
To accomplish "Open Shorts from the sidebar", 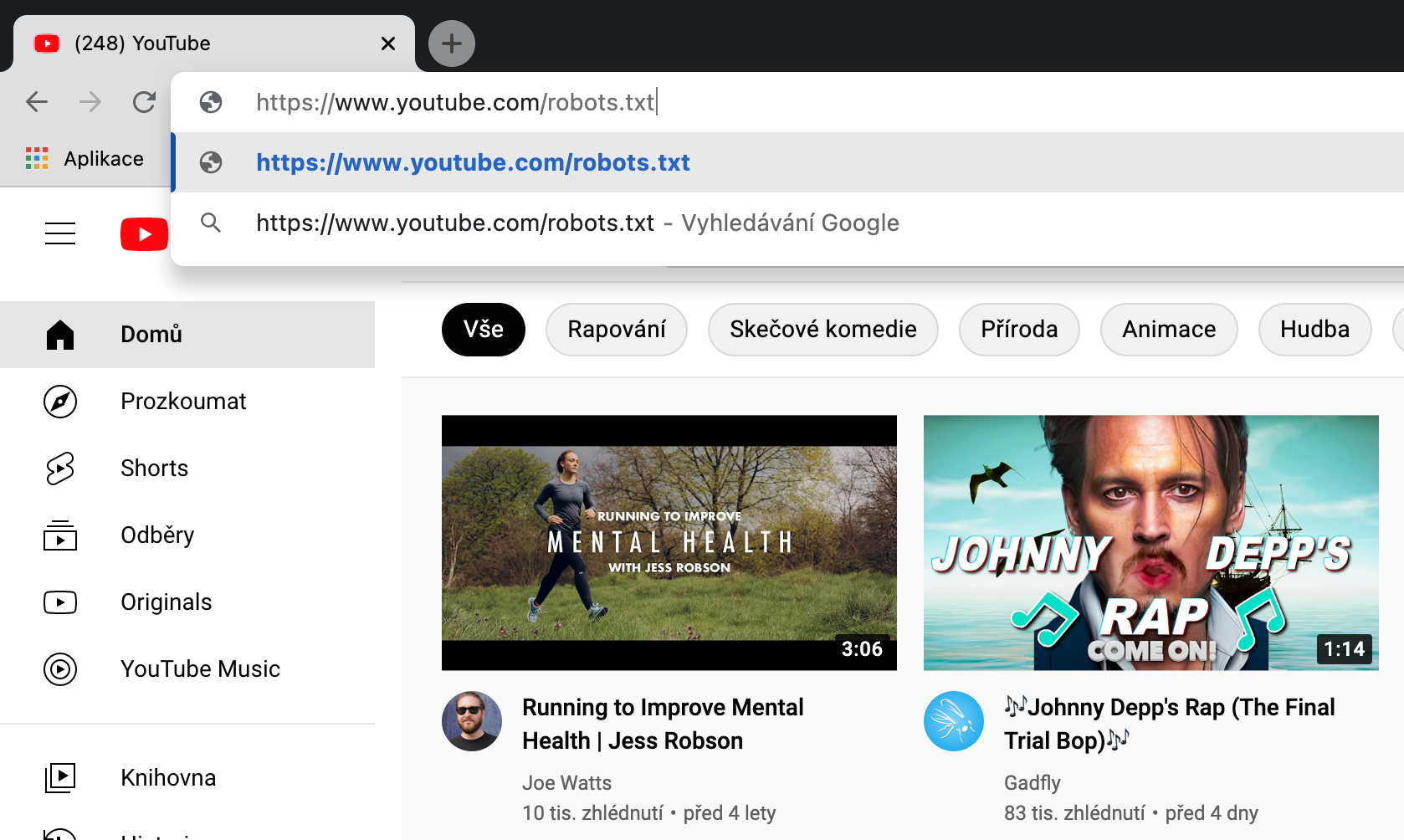I will click(x=187, y=469).
